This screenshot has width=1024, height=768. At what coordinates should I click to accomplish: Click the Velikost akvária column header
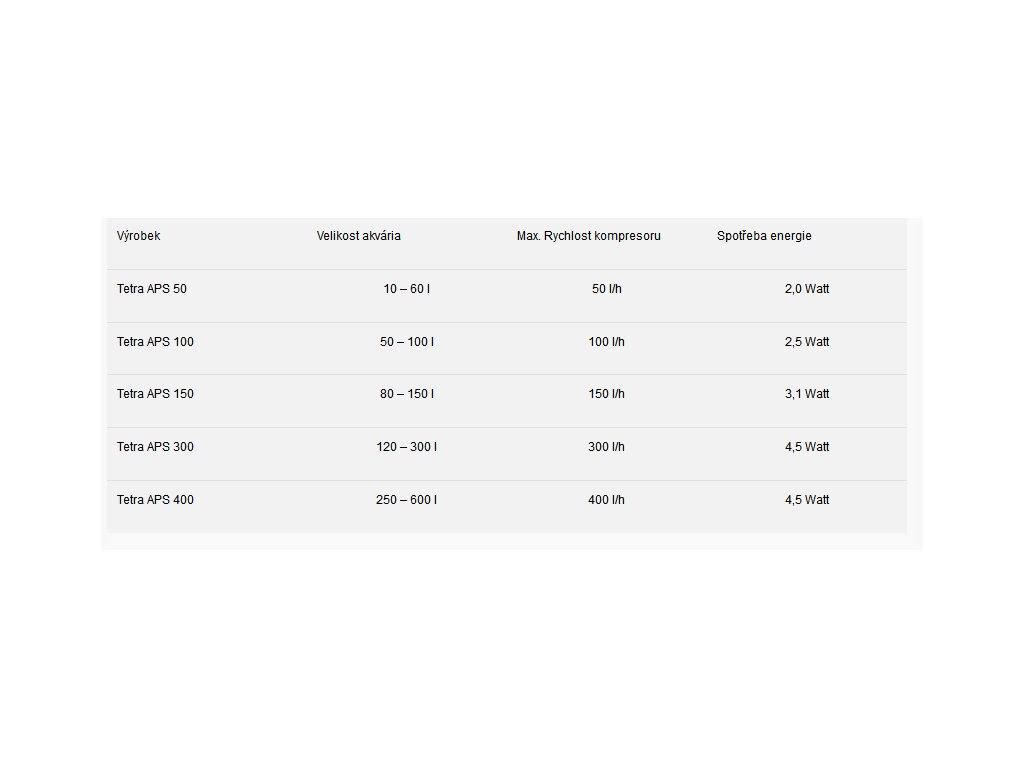359,236
